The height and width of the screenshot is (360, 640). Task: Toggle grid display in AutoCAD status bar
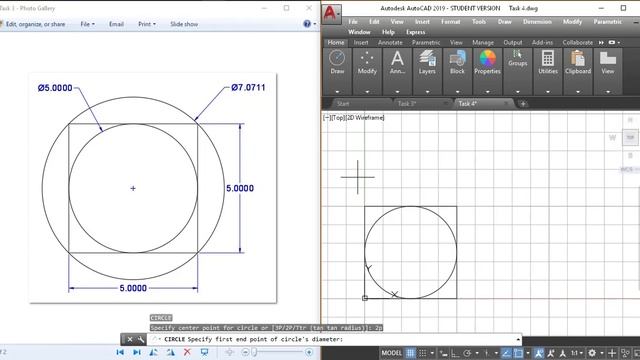point(410,353)
